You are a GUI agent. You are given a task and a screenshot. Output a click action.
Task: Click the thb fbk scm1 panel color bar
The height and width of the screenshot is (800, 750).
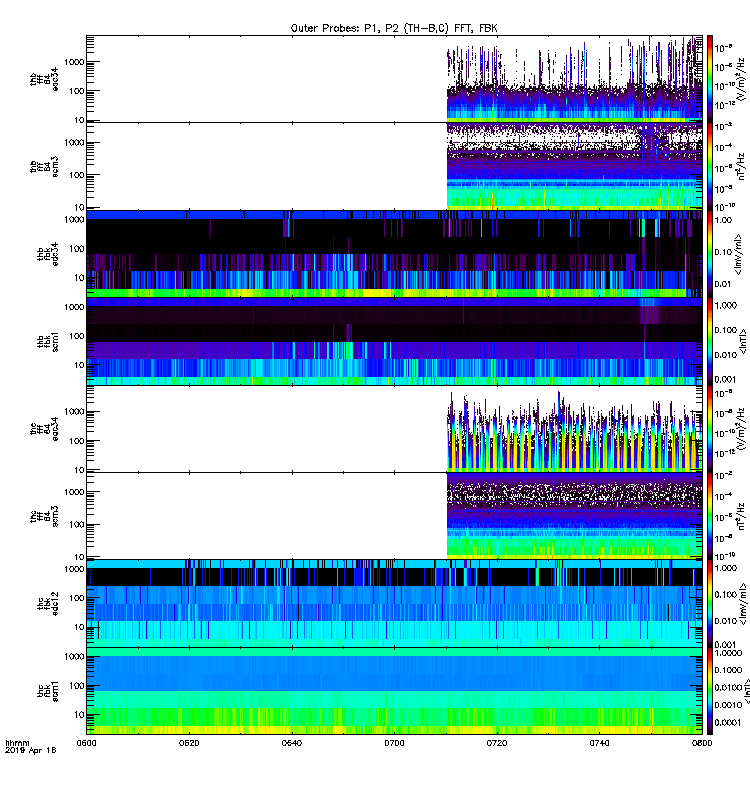pyautogui.click(x=710, y=341)
